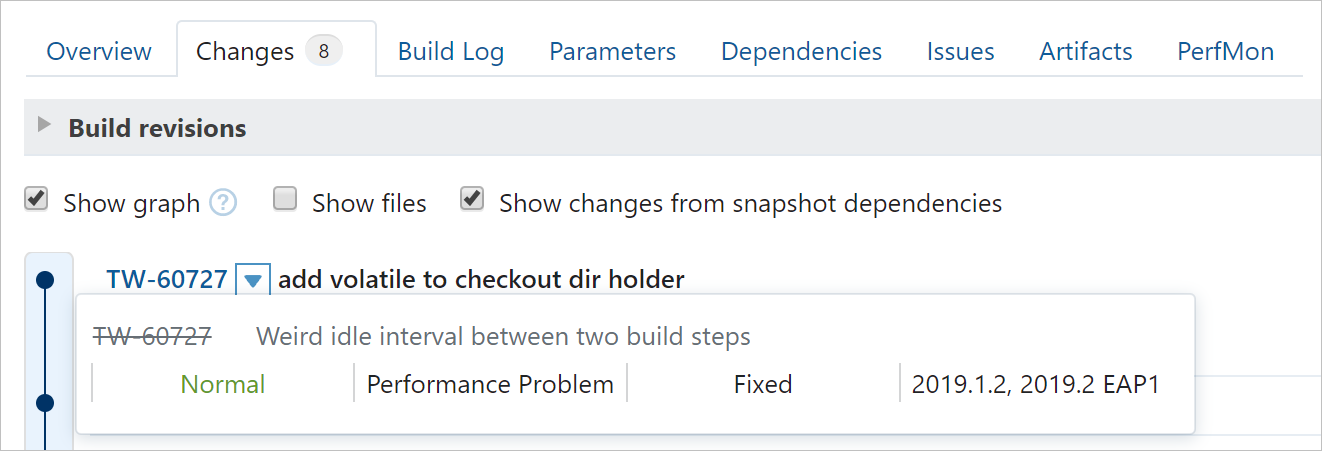Screen dimensions: 1322x451
Task: Uncheck Show changes from snapshot dependencies
Action: point(472,200)
